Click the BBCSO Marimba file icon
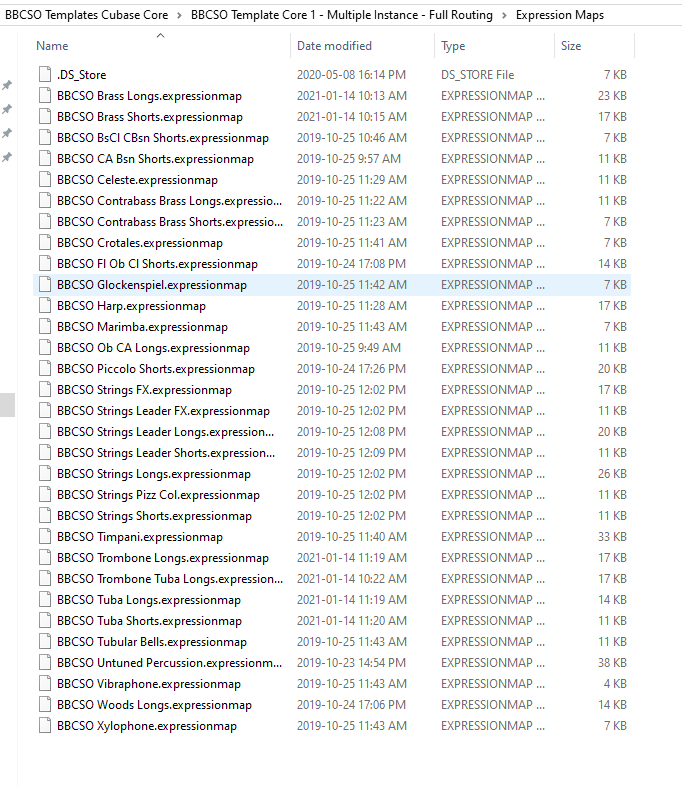Screen dimensions: 682x786 coord(45,327)
